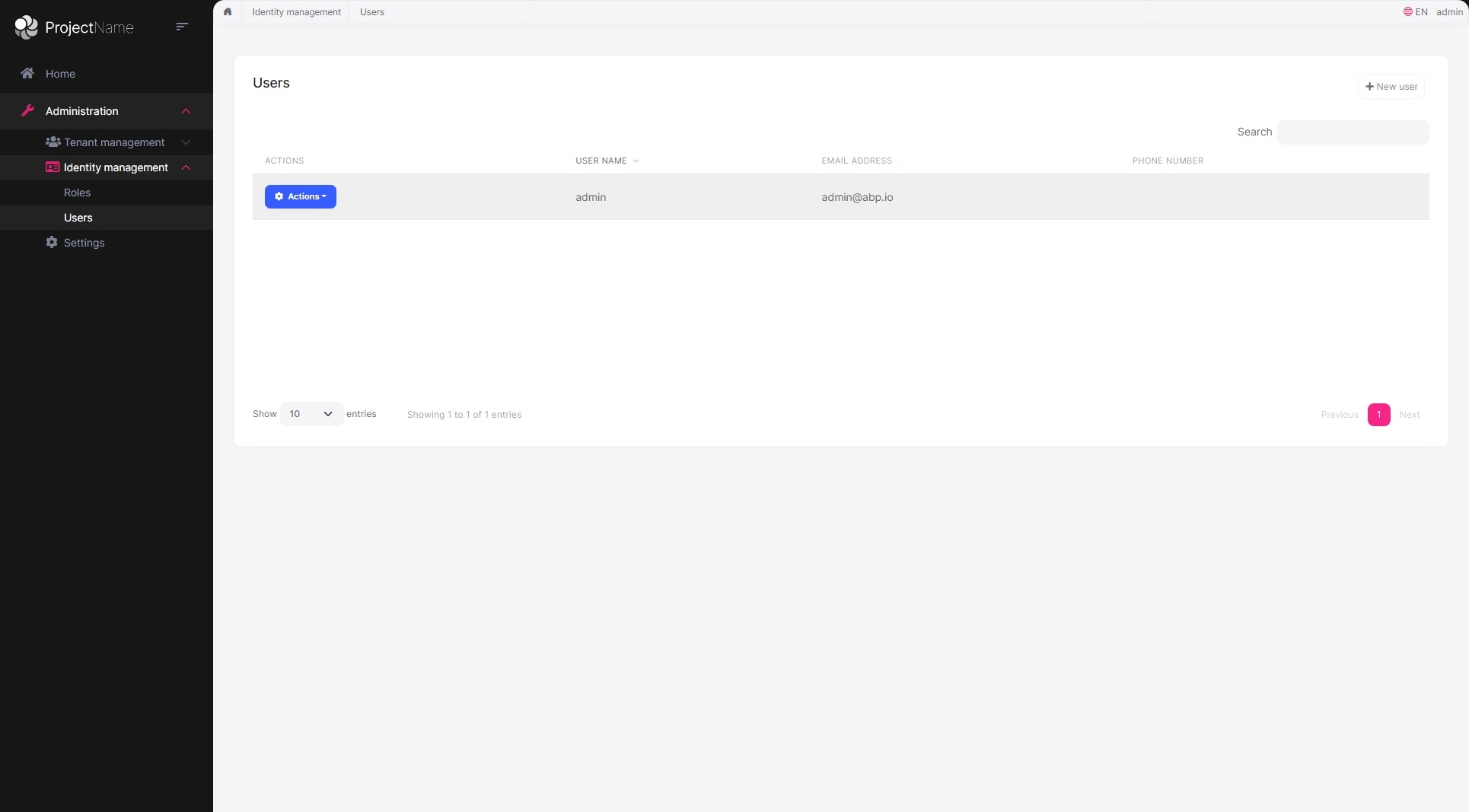Screen dimensions: 1469x812
Task: Collapse the Administration section chevron
Action: pyautogui.click(x=186, y=111)
